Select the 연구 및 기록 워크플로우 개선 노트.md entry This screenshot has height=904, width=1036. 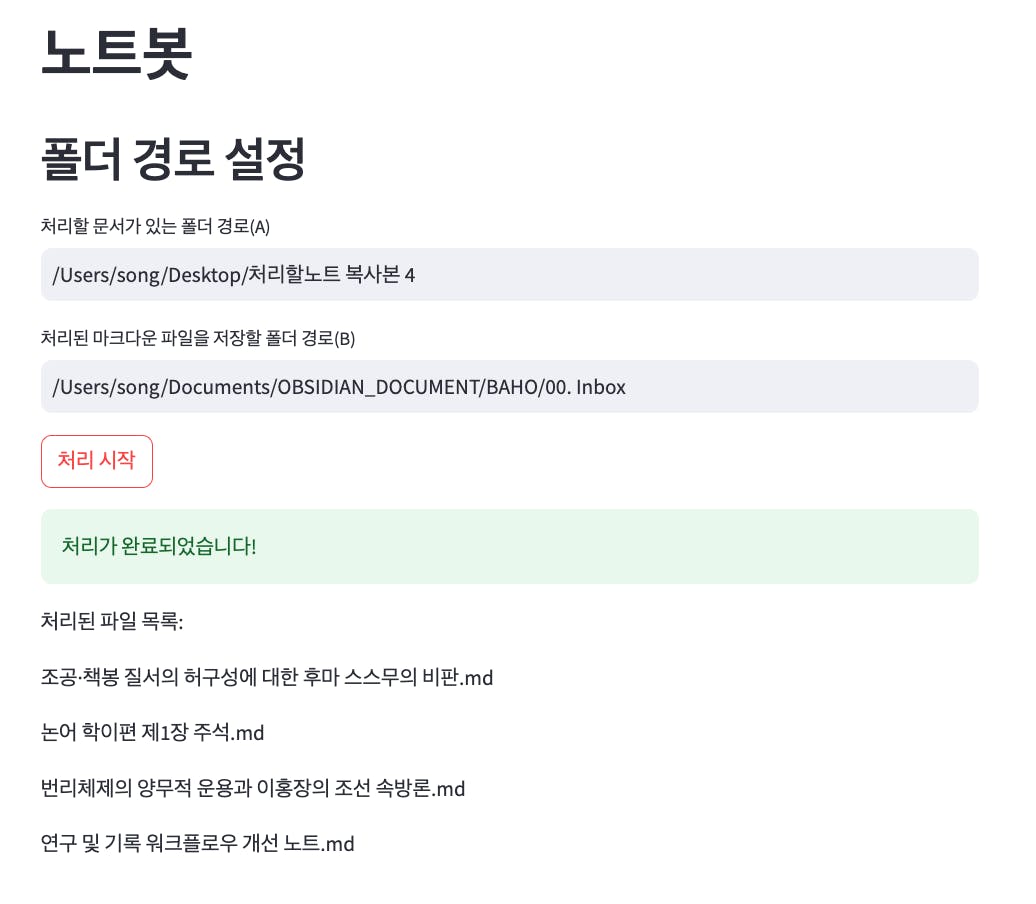[198, 844]
